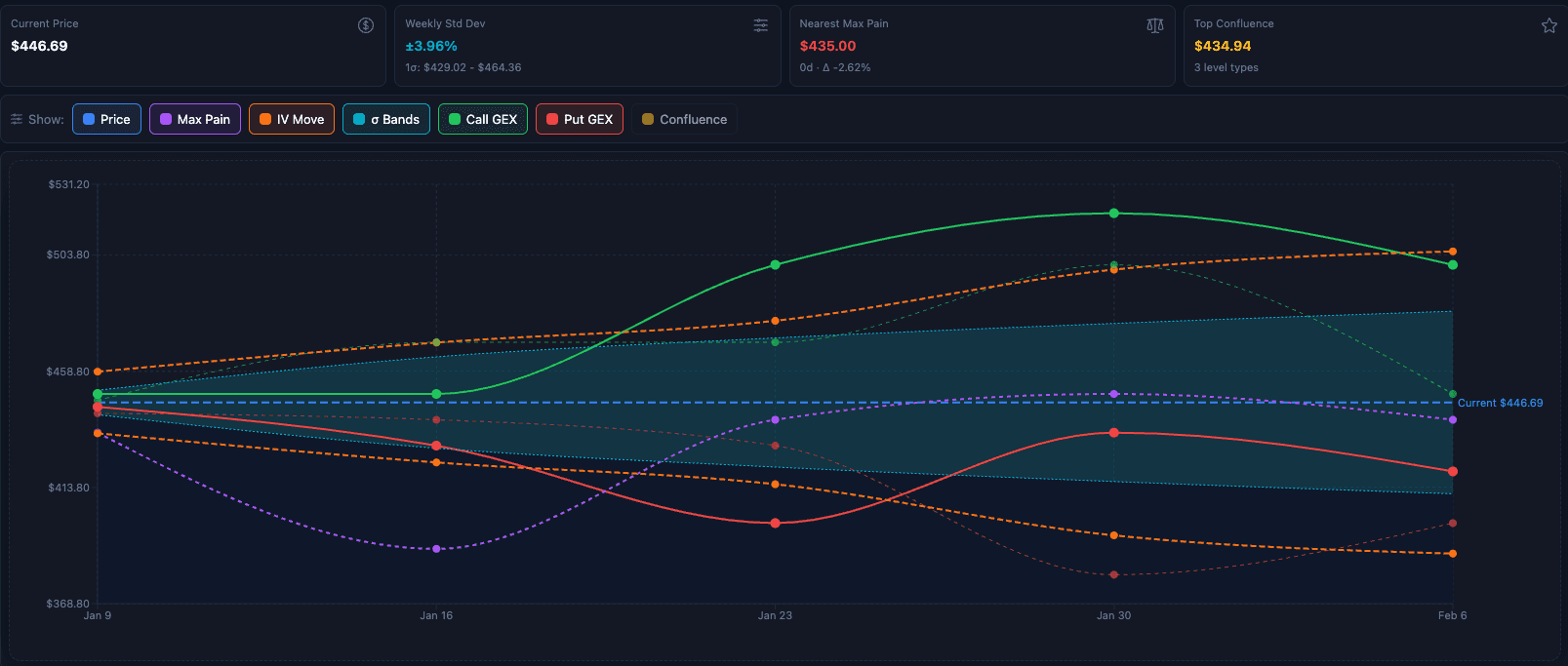Disable the σ Bands overlay
1568x666 pixels.
386,119
